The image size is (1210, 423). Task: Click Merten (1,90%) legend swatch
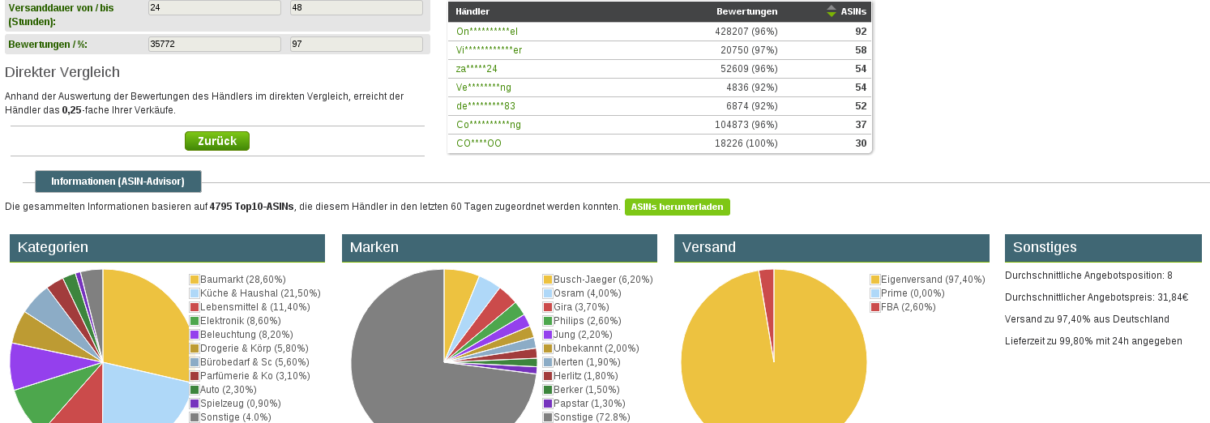pos(547,362)
